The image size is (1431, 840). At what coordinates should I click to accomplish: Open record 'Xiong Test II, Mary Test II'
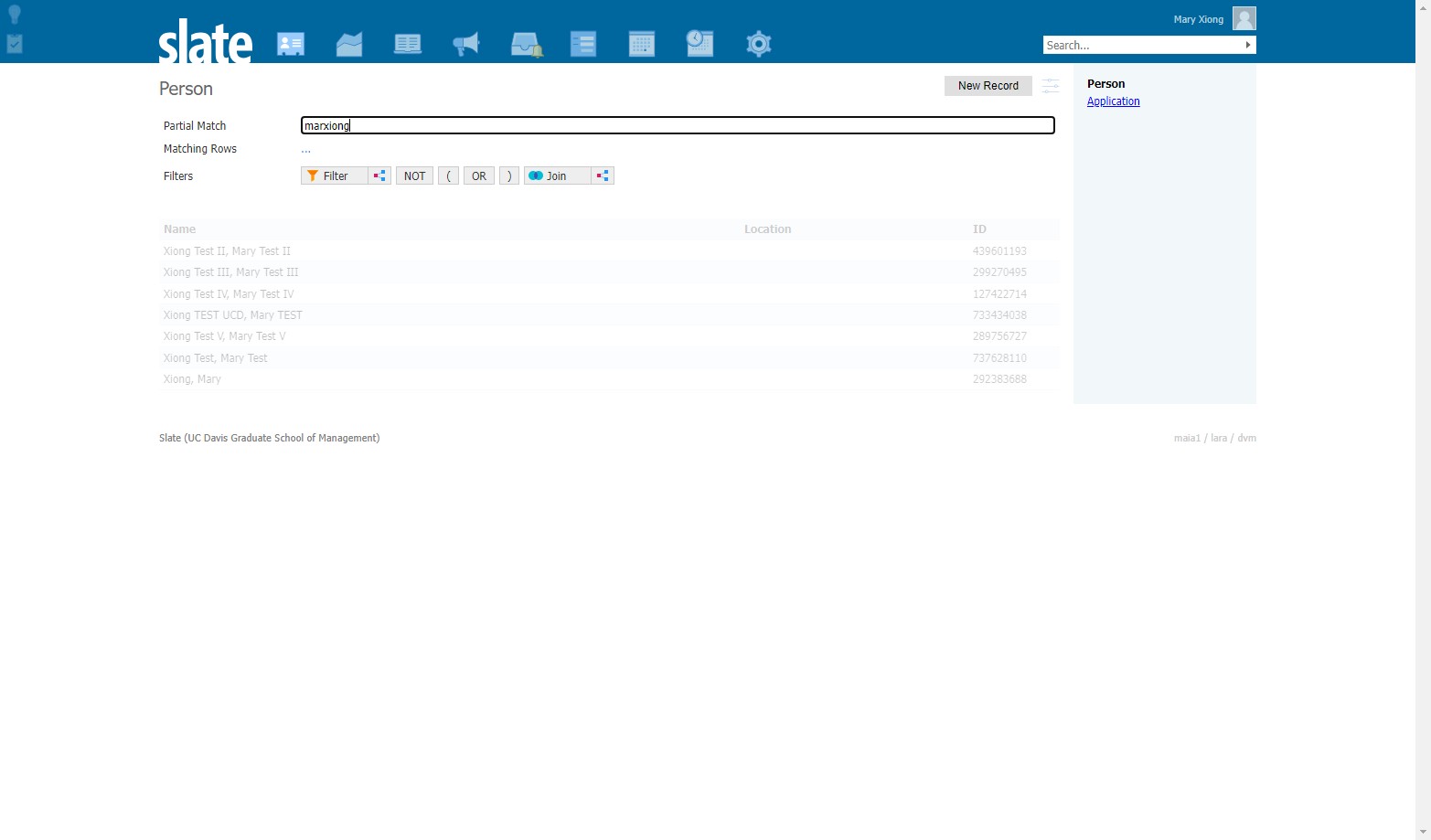pos(610,251)
